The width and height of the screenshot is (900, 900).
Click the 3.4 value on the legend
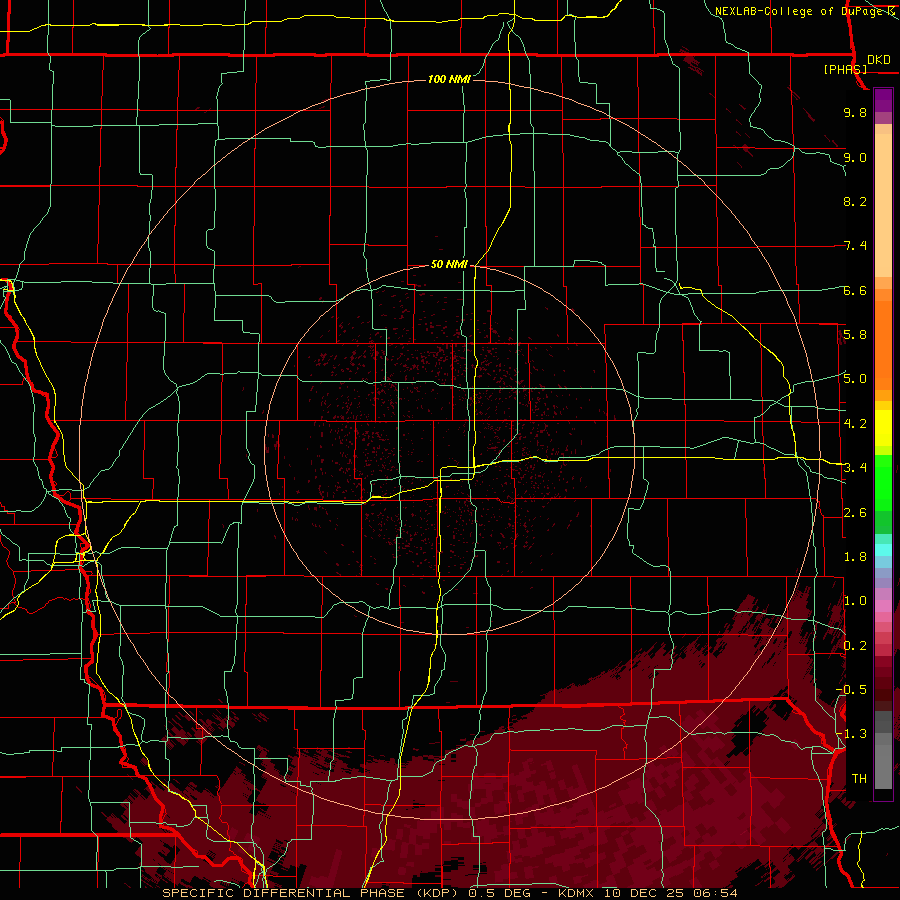click(x=855, y=468)
